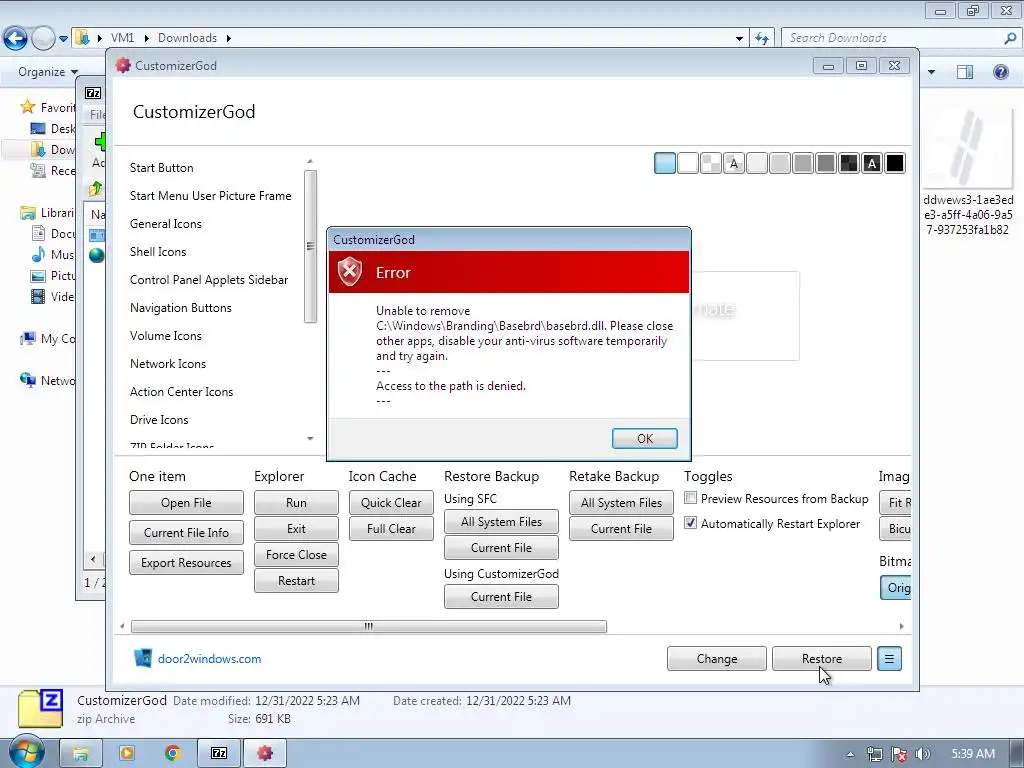Image resolution: width=1024 pixels, height=768 pixels.
Task: Click the Restore button
Action: [822, 659]
